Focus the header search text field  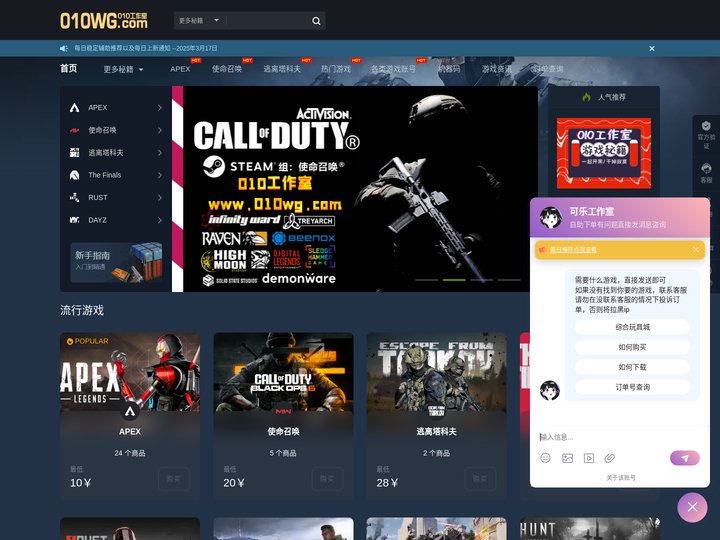(x=269, y=21)
